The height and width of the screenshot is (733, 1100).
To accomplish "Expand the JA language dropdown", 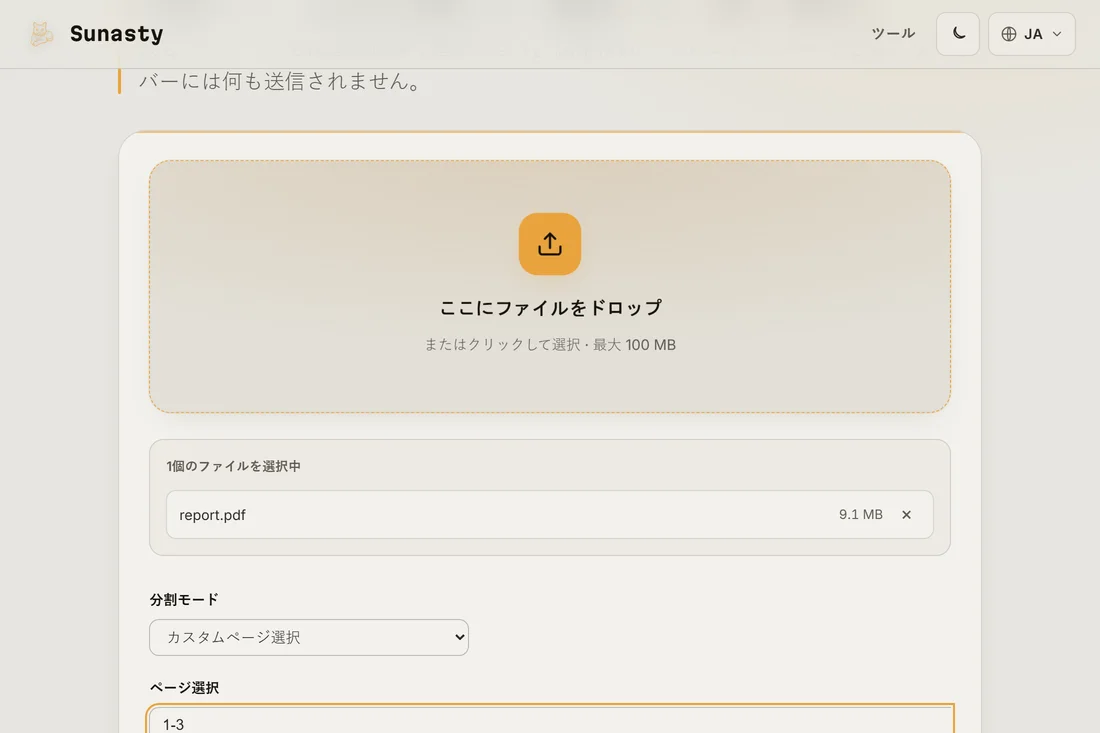I will click(x=1031, y=34).
